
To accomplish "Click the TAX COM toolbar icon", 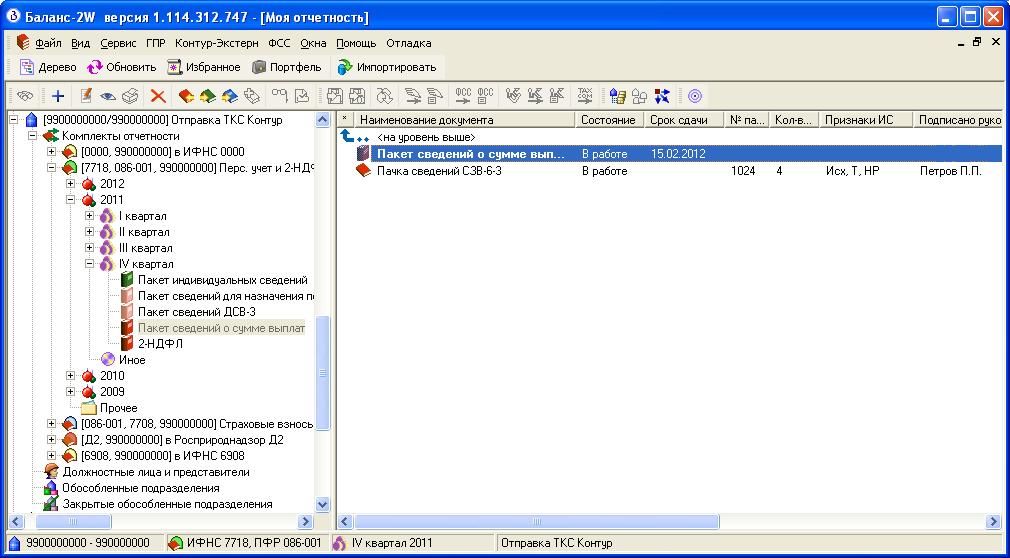I will click(585, 96).
